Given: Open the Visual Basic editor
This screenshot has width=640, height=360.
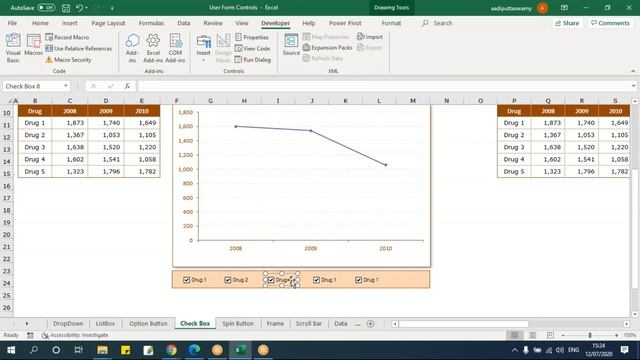Looking at the screenshot, I should click(x=13, y=48).
